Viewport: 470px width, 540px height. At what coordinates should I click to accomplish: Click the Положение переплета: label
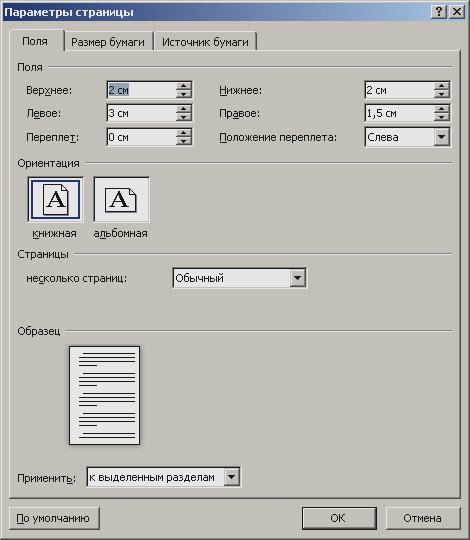278,137
